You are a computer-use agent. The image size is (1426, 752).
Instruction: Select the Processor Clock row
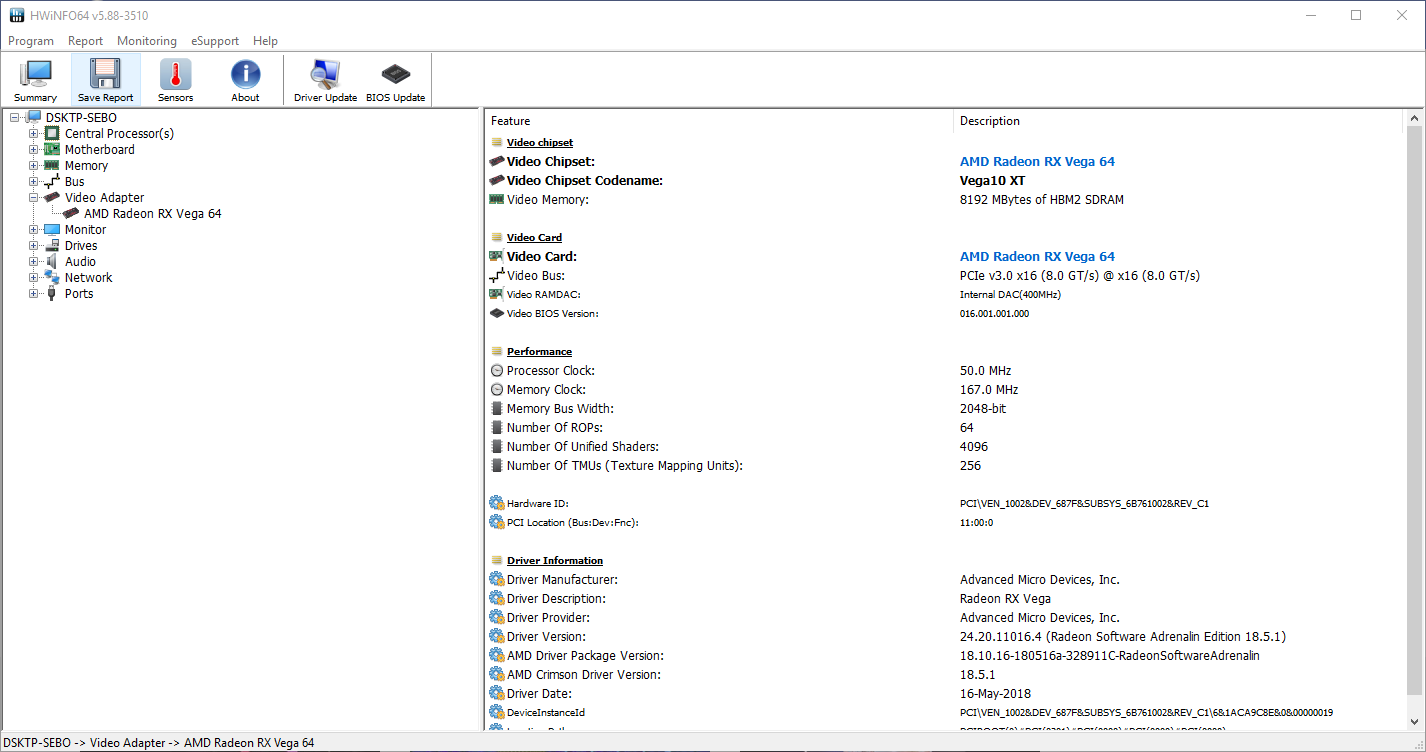tap(945, 371)
